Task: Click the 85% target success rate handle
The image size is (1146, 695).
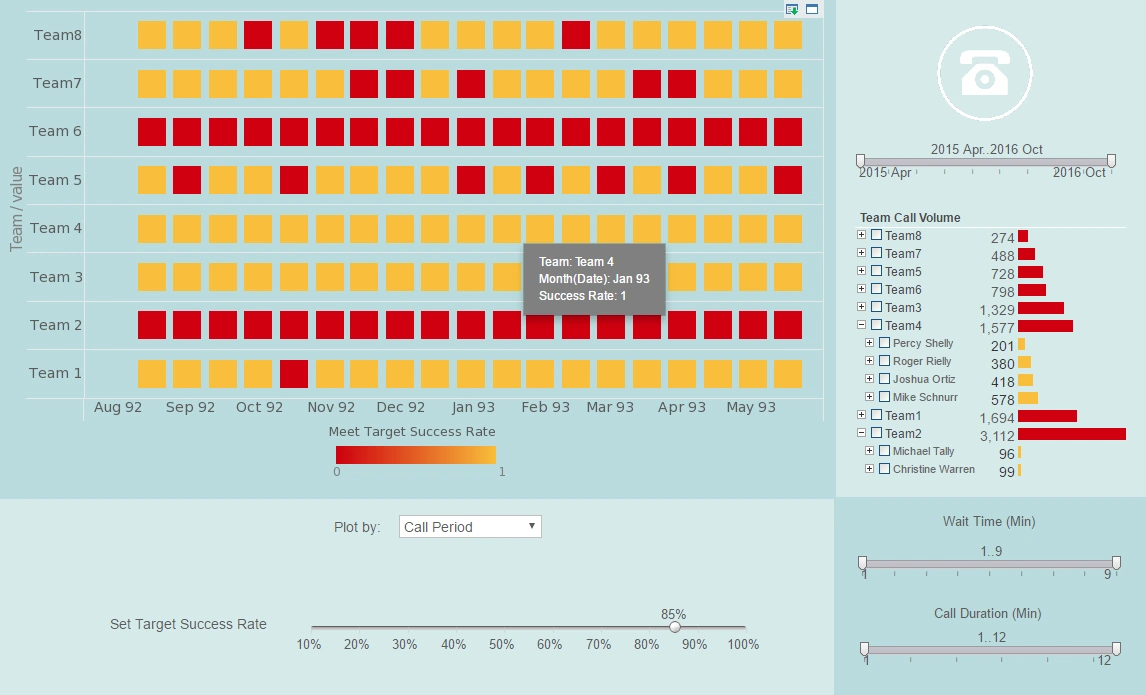Action: 675,626
